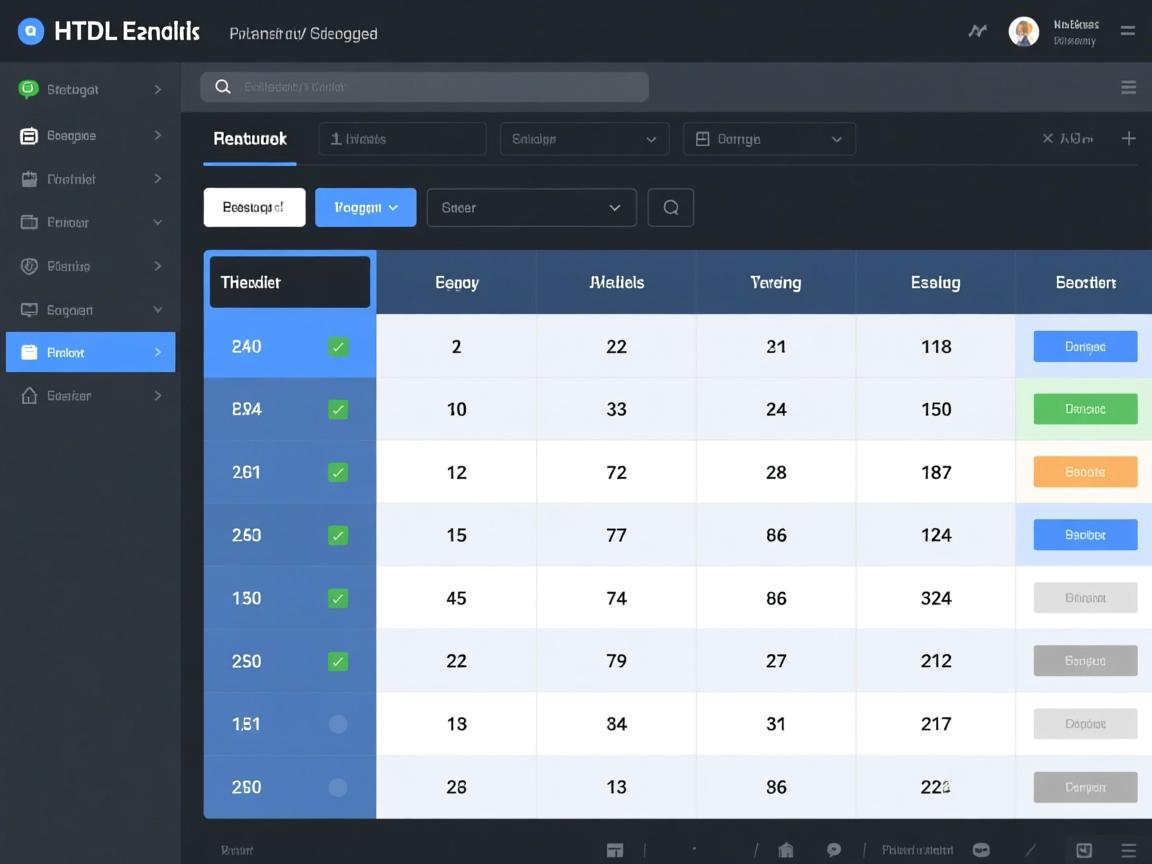Click the user profile avatar

pos(1023,32)
